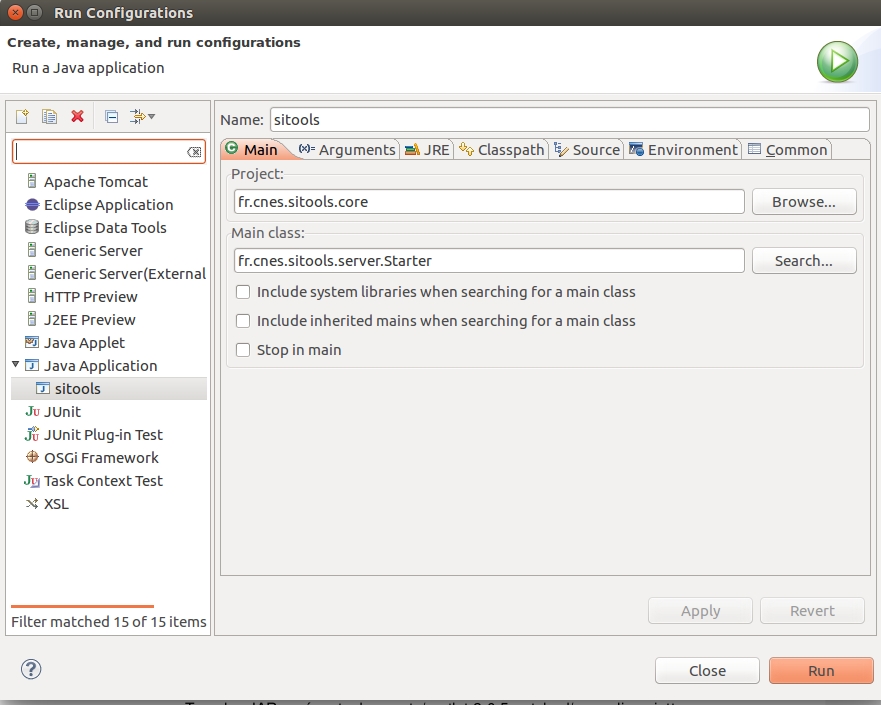Switch to the Classpath tab
Viewport: 881px width, 705px height.
[502, 150]
